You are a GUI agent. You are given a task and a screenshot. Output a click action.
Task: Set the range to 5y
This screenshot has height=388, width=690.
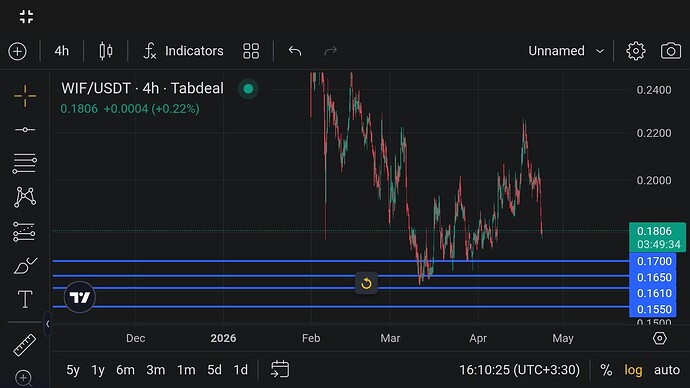(x=73, y=370)
